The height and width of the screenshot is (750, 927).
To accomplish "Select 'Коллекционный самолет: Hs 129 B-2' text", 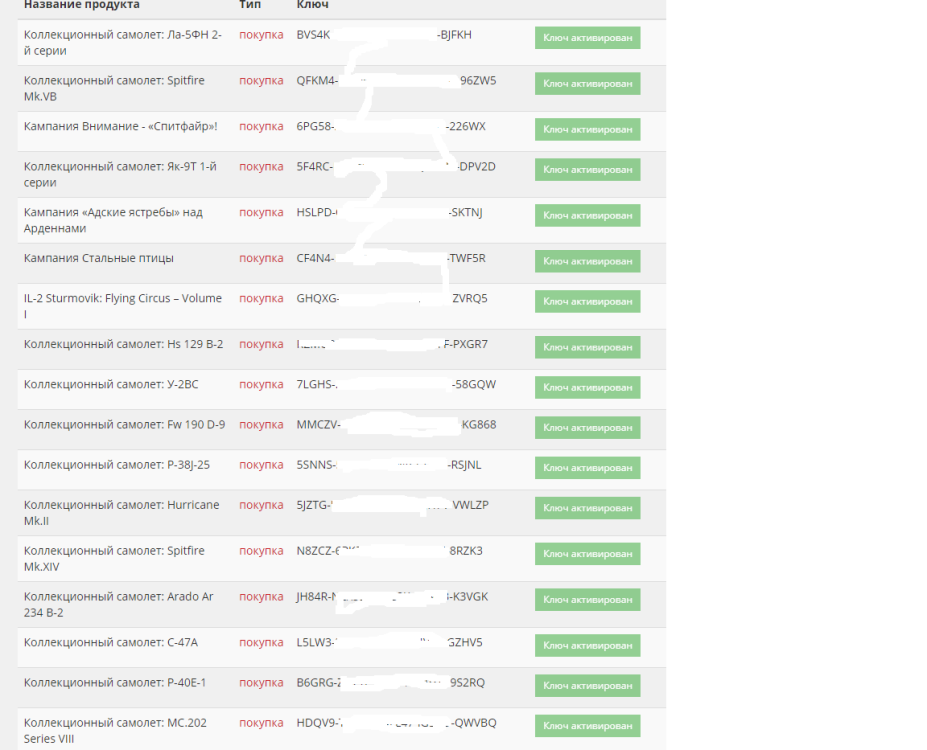I will 124,344.
